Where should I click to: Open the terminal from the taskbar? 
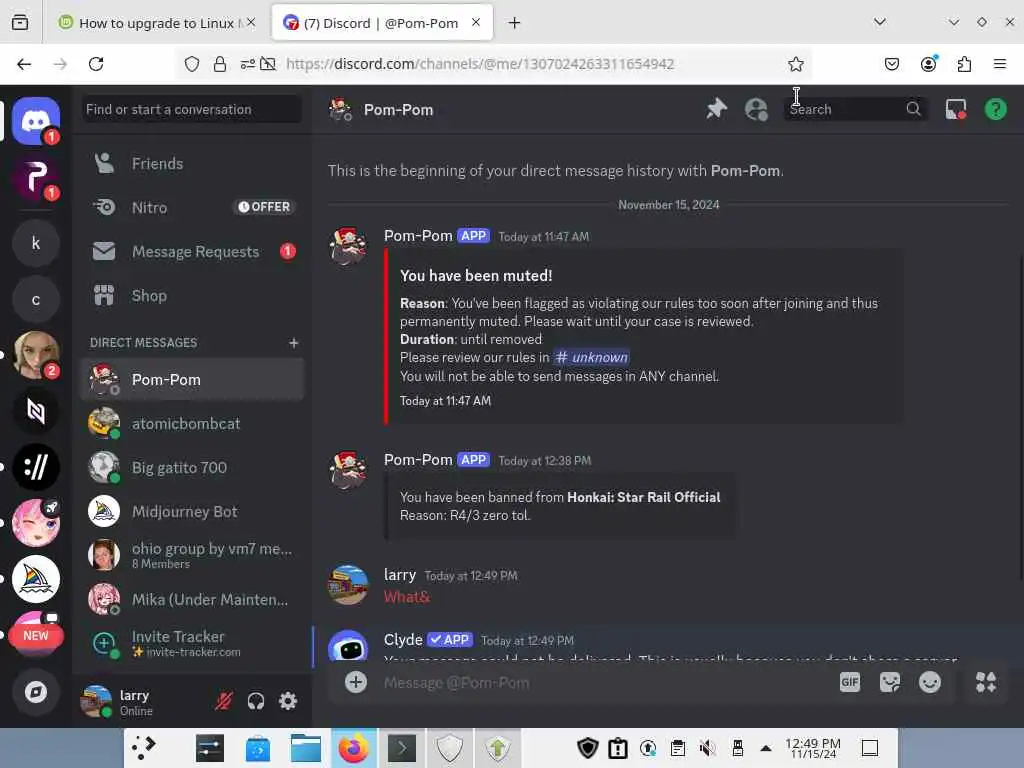(x=402, y=748)
